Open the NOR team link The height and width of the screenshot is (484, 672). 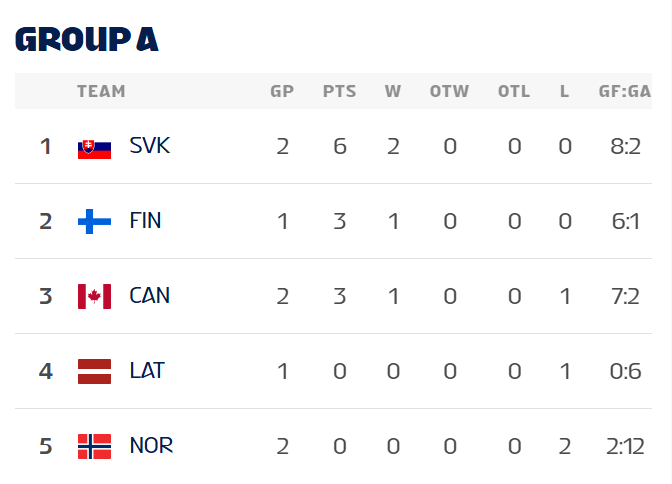click(x=151, y=446)
